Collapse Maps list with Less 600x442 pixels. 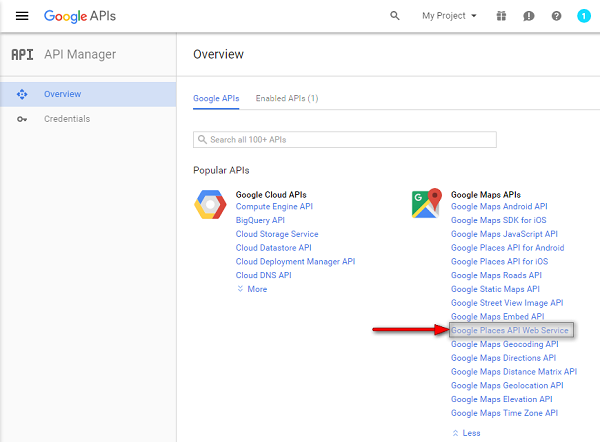click(466, 433)
